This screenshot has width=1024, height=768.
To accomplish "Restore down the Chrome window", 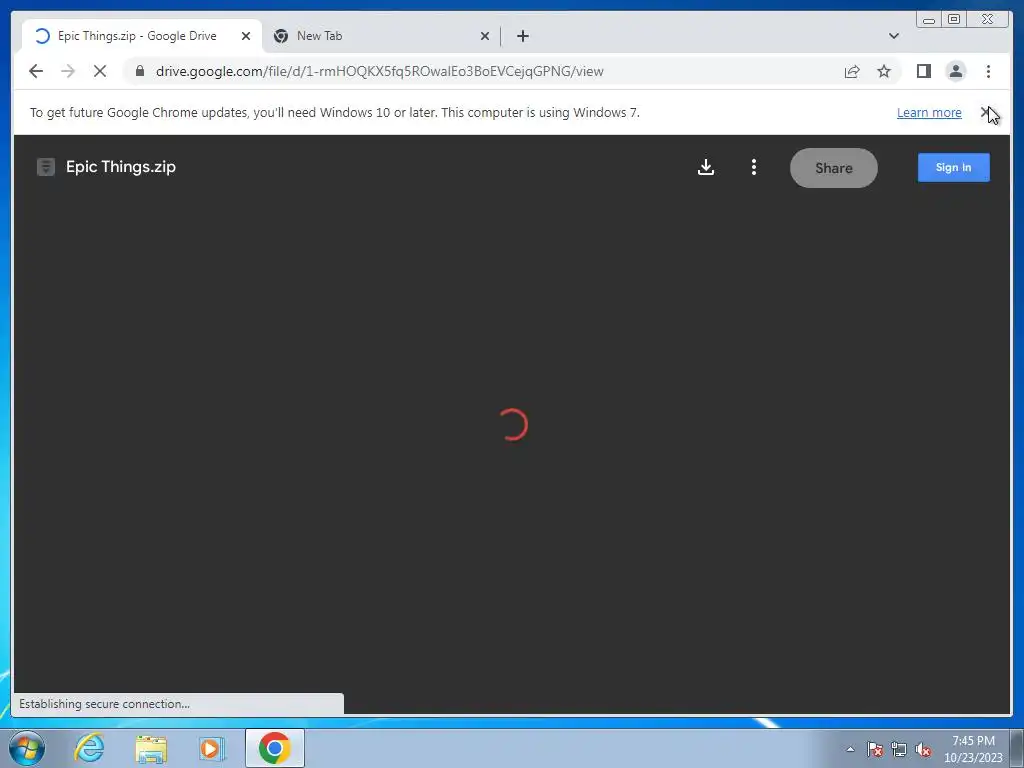I will 953,20.
